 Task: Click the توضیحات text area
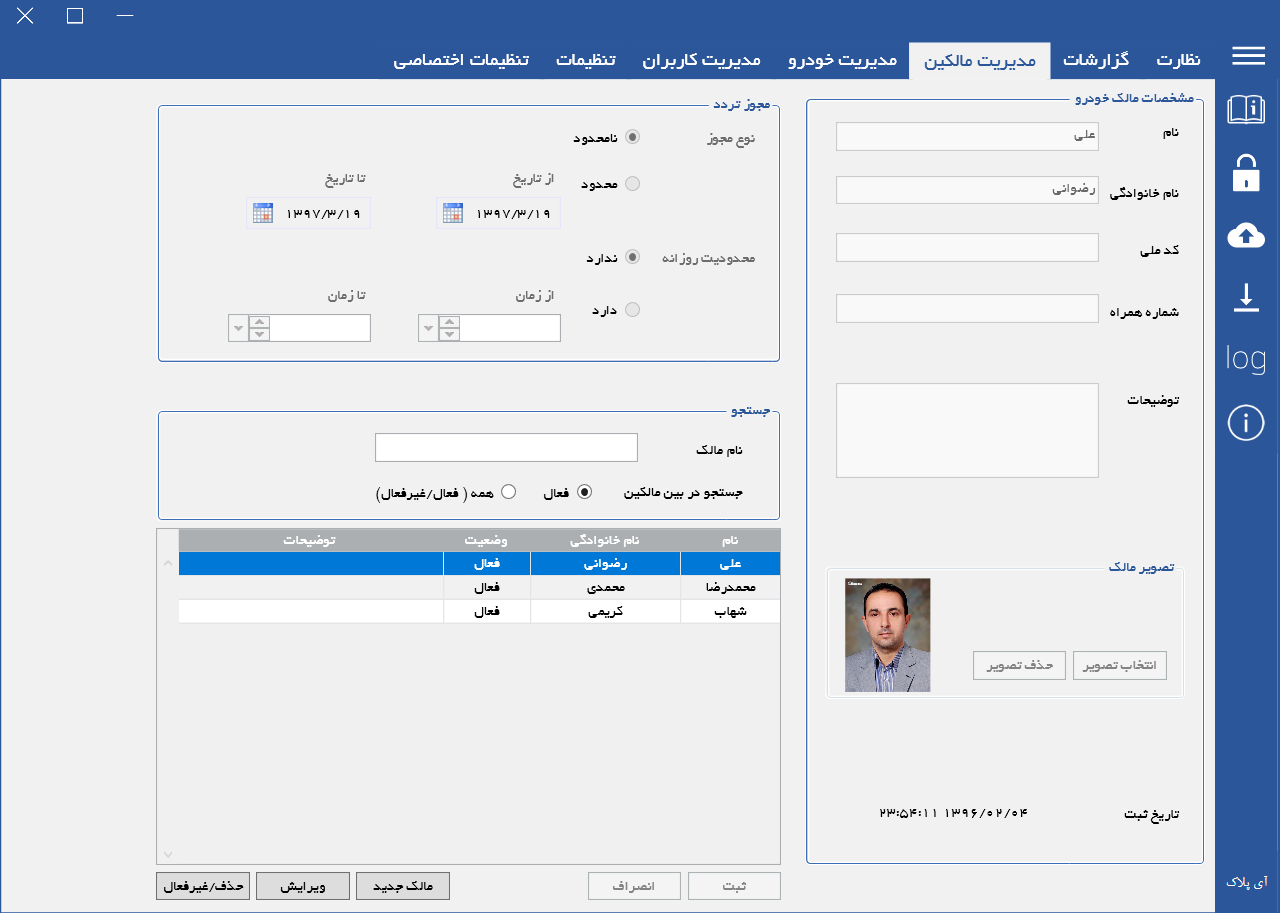(x=967, y=430)
